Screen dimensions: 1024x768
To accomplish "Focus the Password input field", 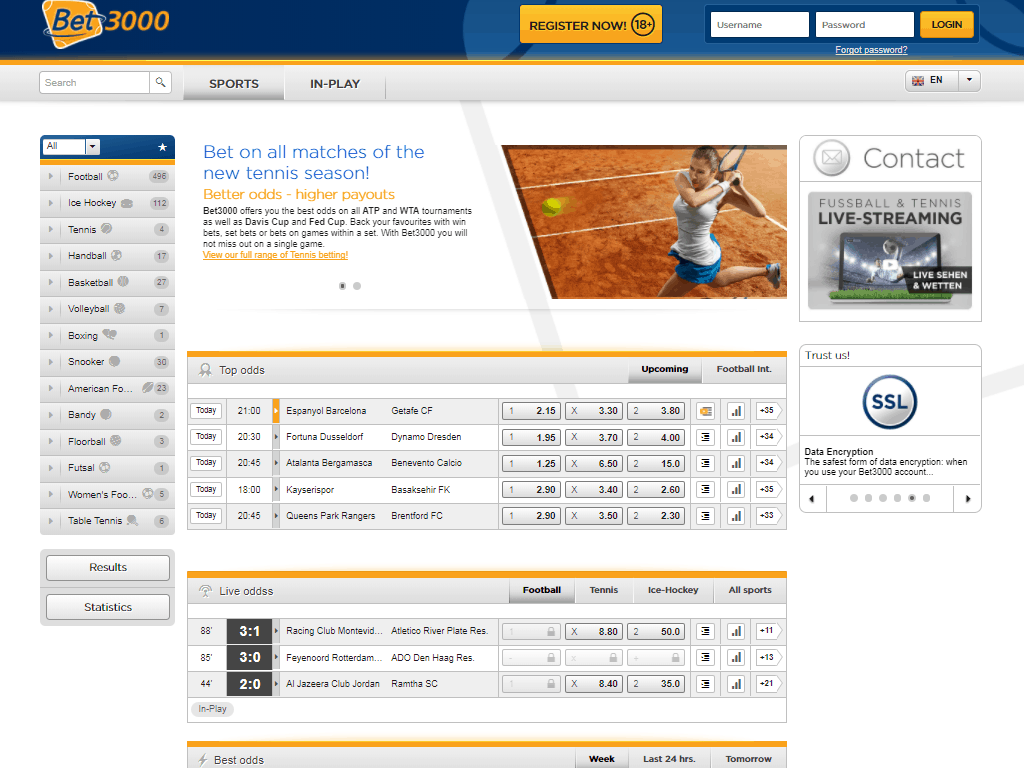I will click(x=865, y=25).
